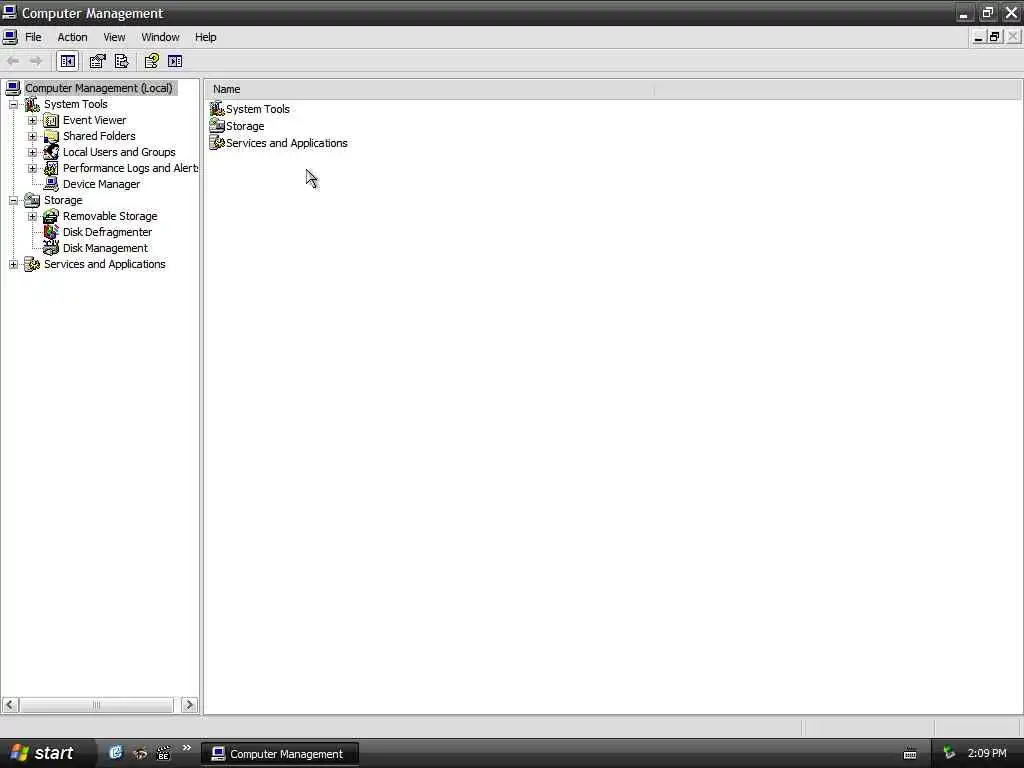Click the system clock showing 2:09 PM

point(987,754)
